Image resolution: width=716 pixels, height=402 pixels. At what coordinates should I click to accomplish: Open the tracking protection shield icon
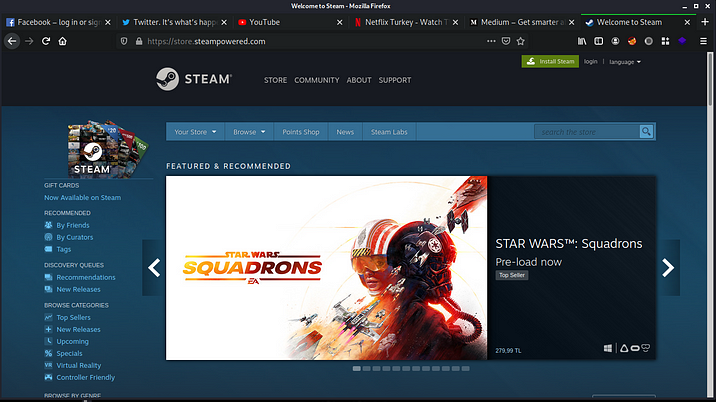tap(124, 41)
